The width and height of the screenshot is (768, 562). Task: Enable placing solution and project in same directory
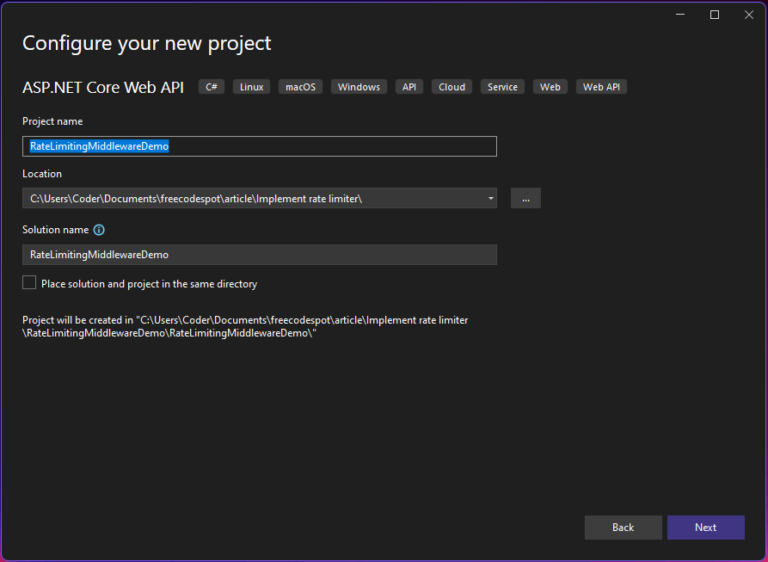point(29,283)
